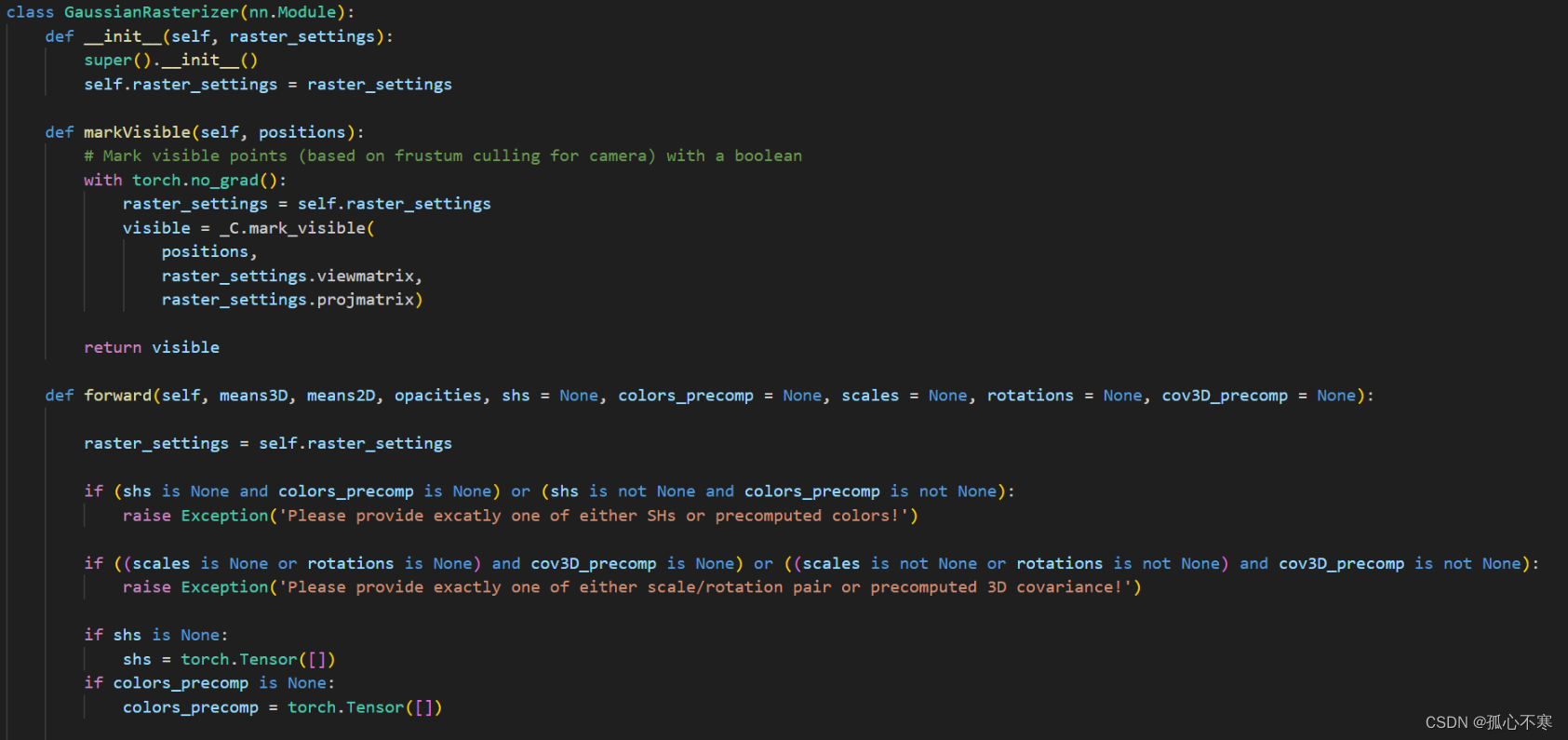Click the super().__init__() call

pos(170,61)
